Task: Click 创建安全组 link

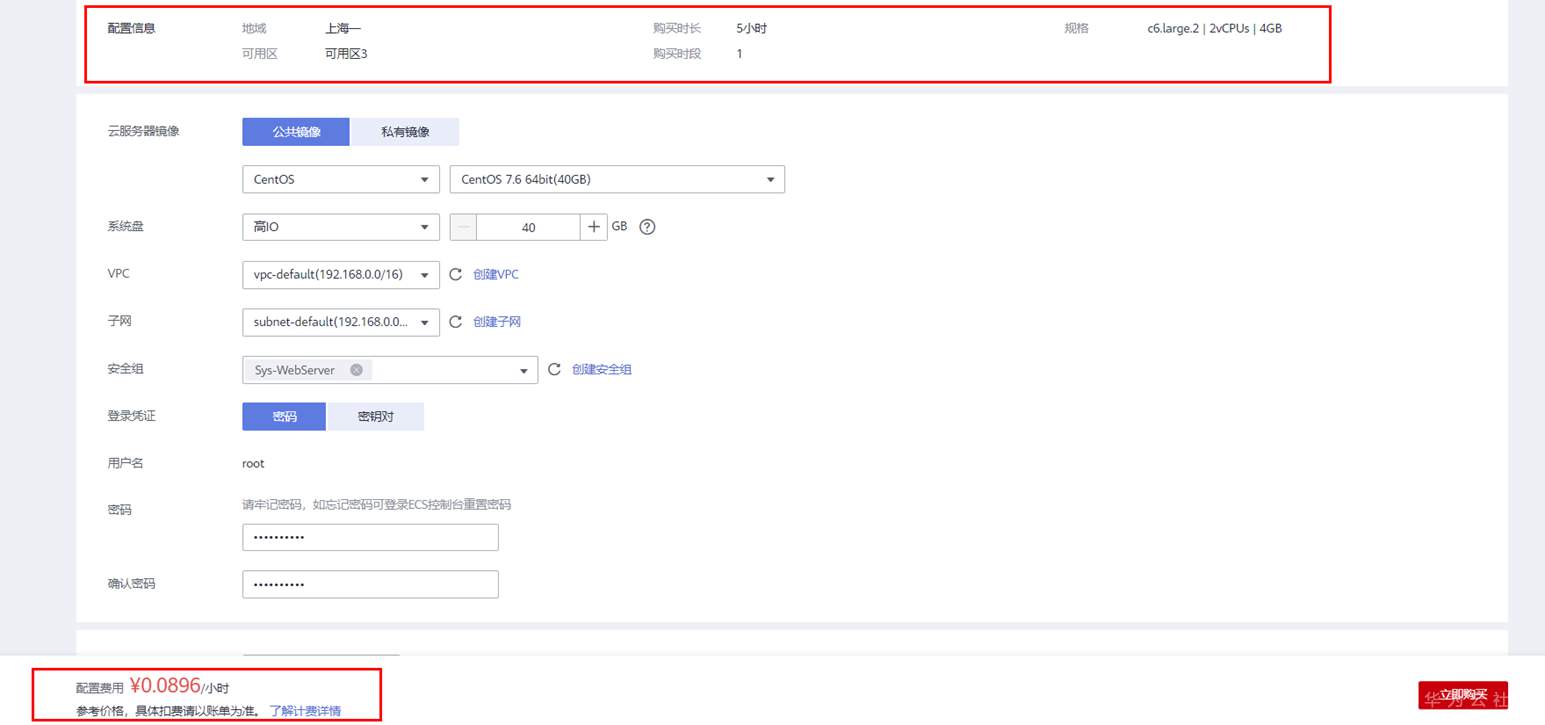Action: click(602, 370)
